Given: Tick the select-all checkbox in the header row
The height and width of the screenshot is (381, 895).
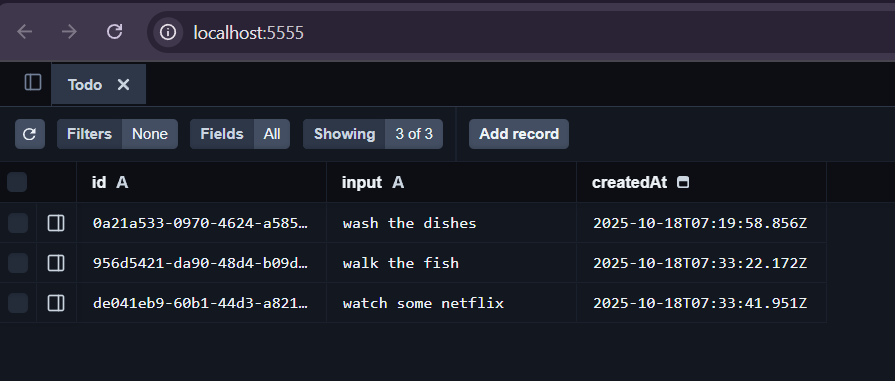Looking at the screenshot, I should coord(17,182).
